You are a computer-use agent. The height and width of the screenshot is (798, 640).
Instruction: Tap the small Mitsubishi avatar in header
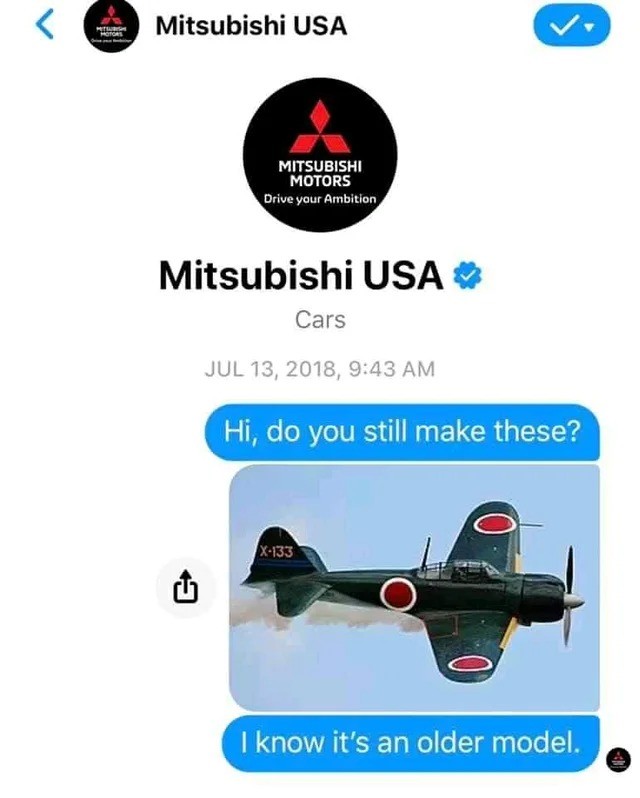point(111,25)
